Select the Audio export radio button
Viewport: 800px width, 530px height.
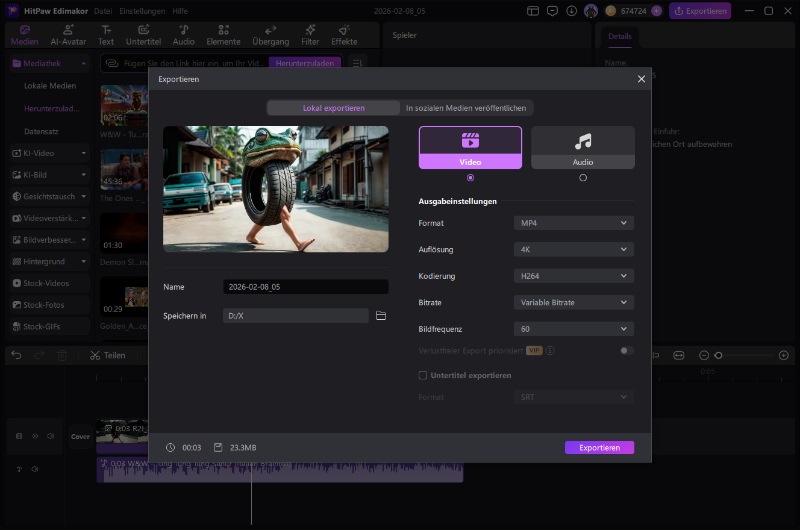pyautogui.click(x=583, y=178)
